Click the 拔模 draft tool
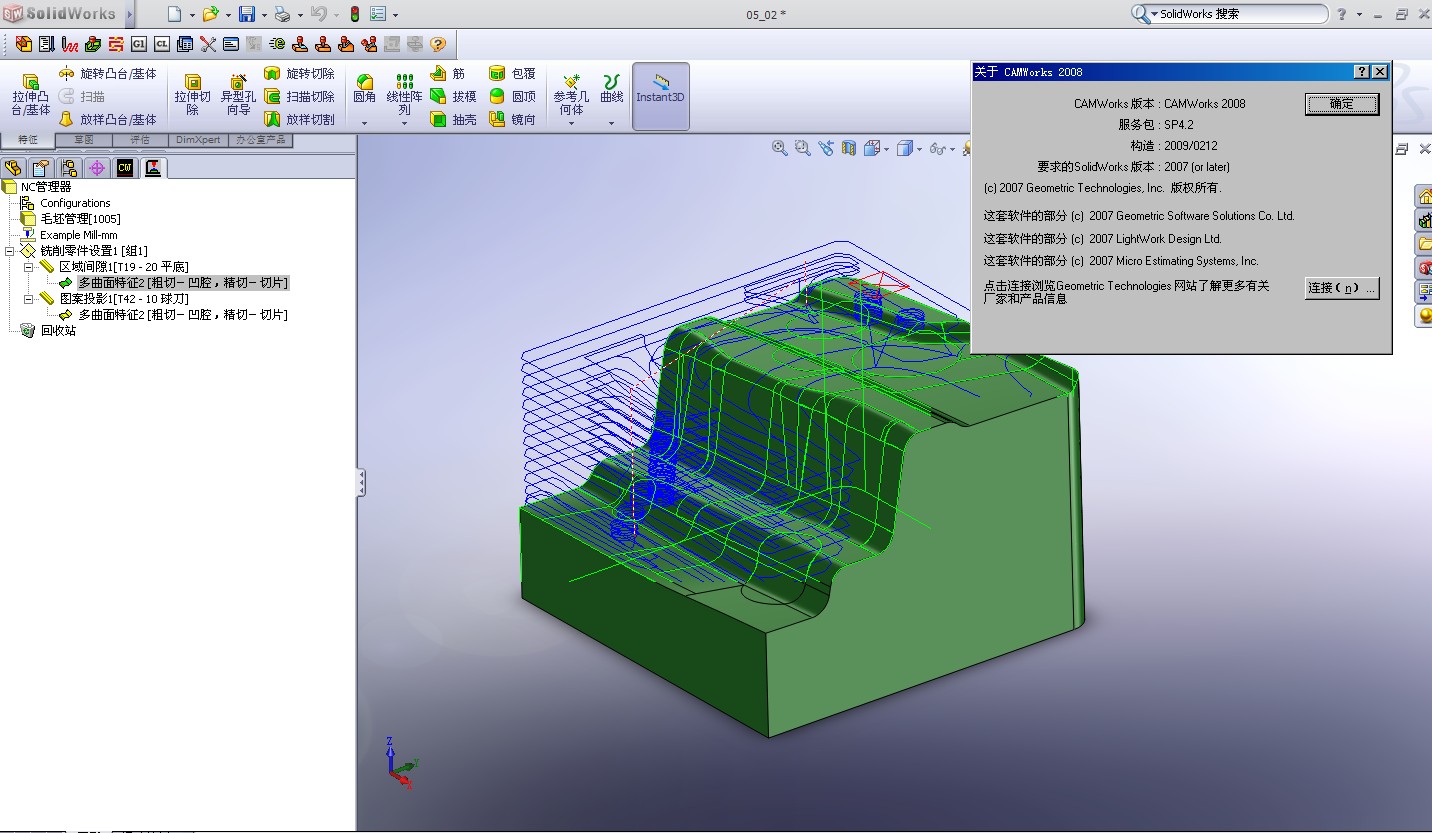The width and height of the screenshot is (1432, 833). [453, 97]
